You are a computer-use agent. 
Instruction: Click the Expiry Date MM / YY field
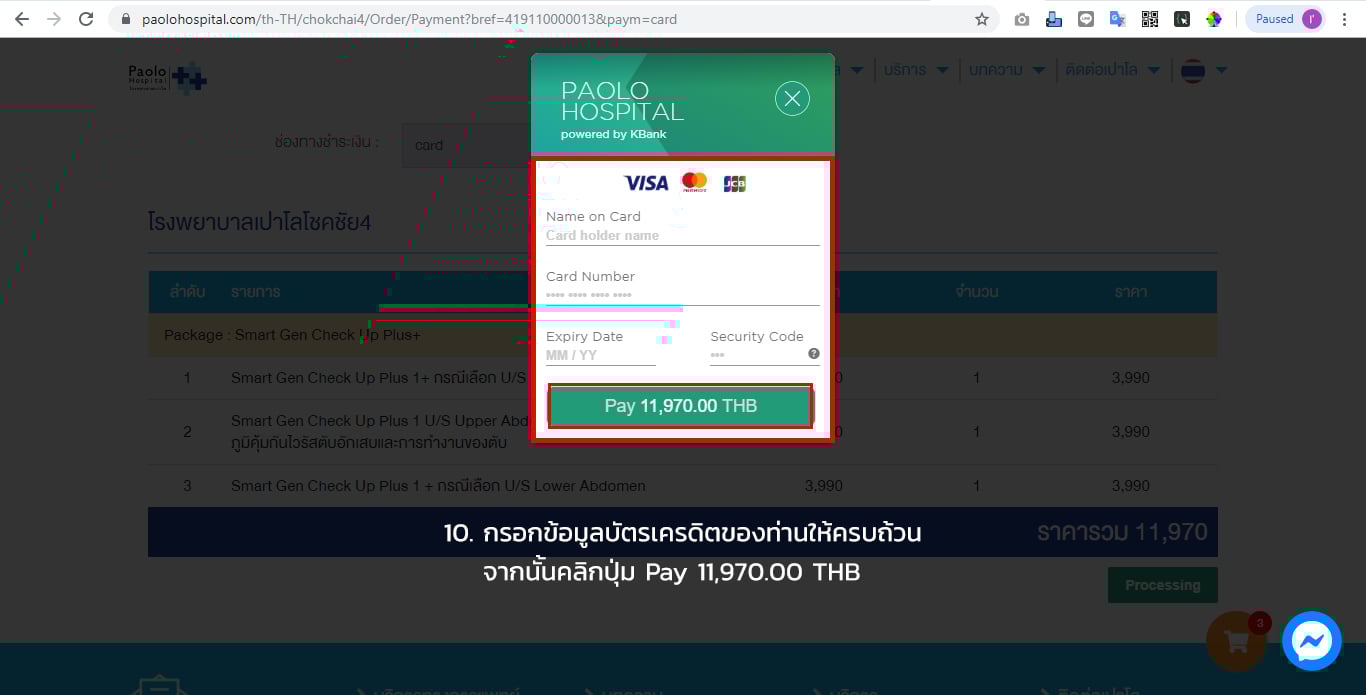point(600,356)
